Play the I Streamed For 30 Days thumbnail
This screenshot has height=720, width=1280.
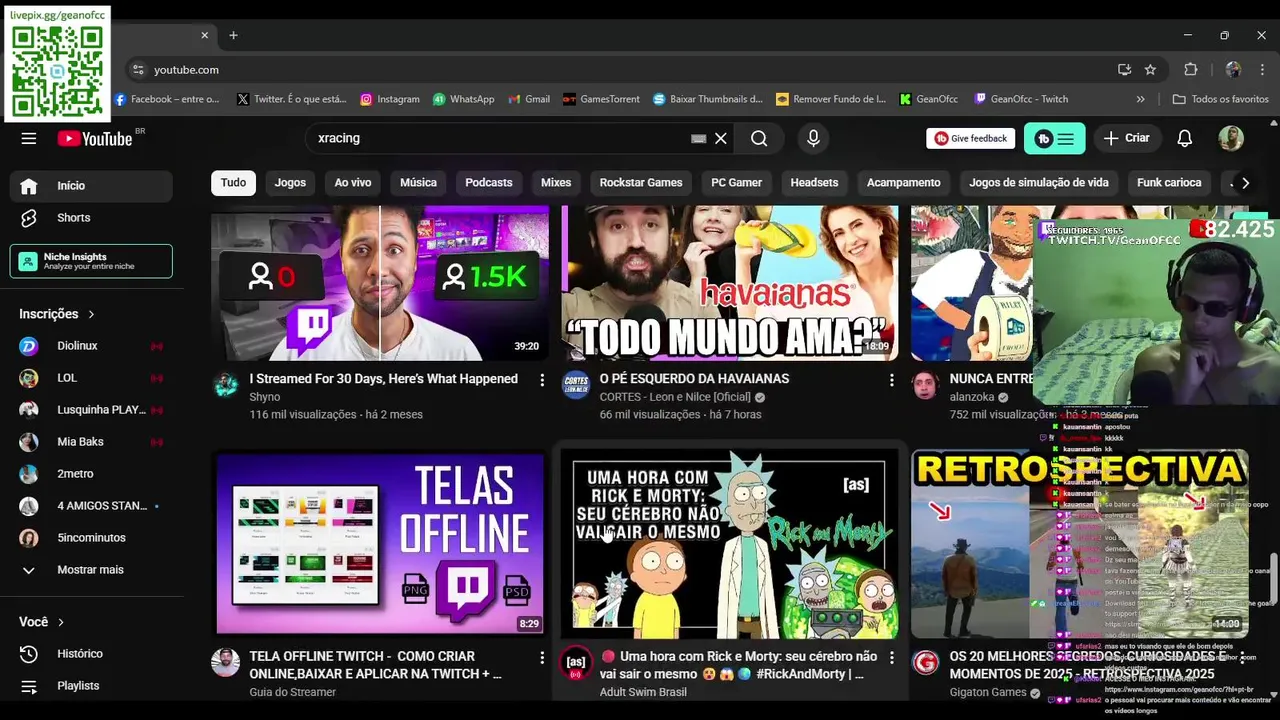380,283
